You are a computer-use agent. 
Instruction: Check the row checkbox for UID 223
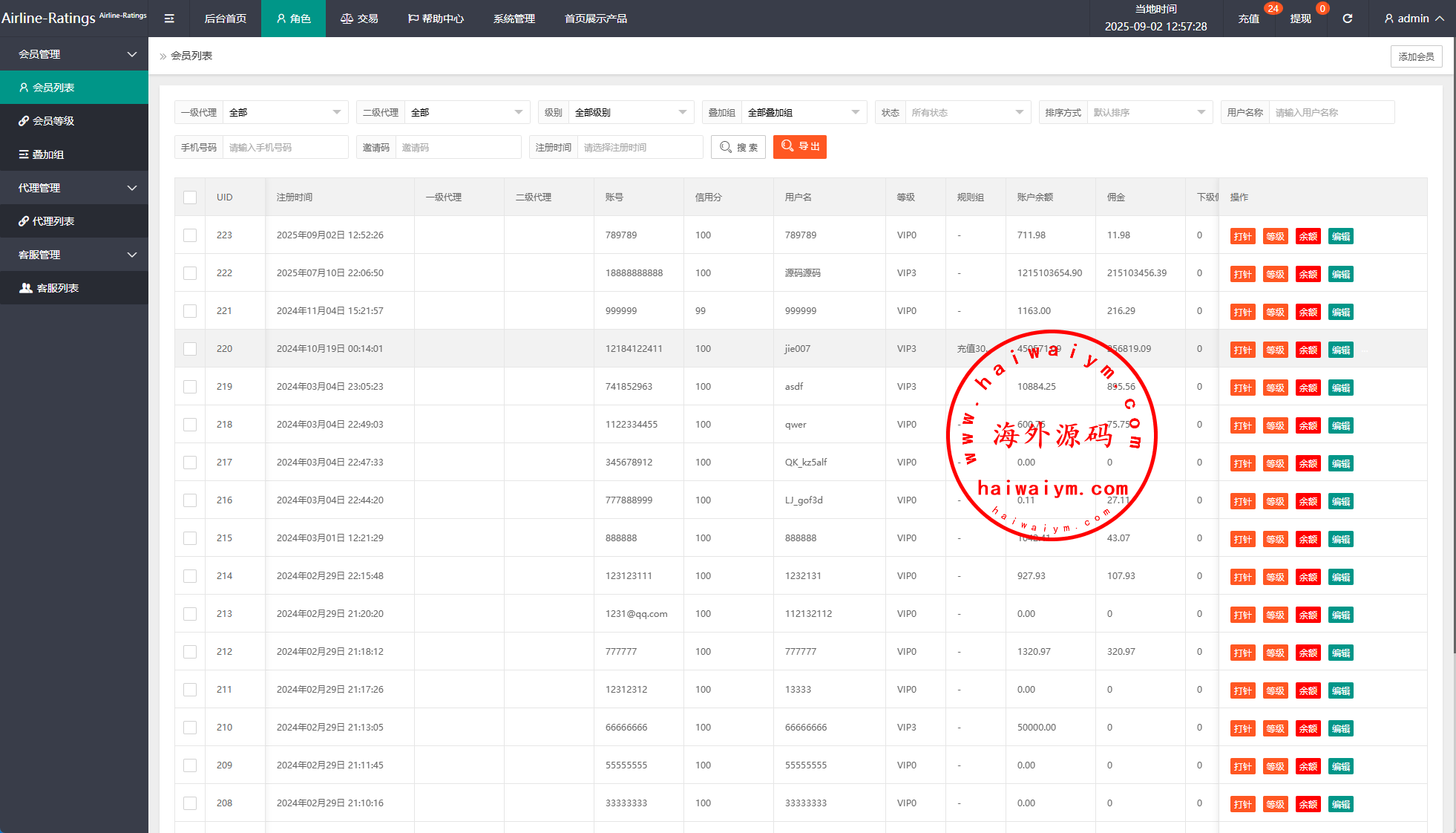[x=190, y=235]
